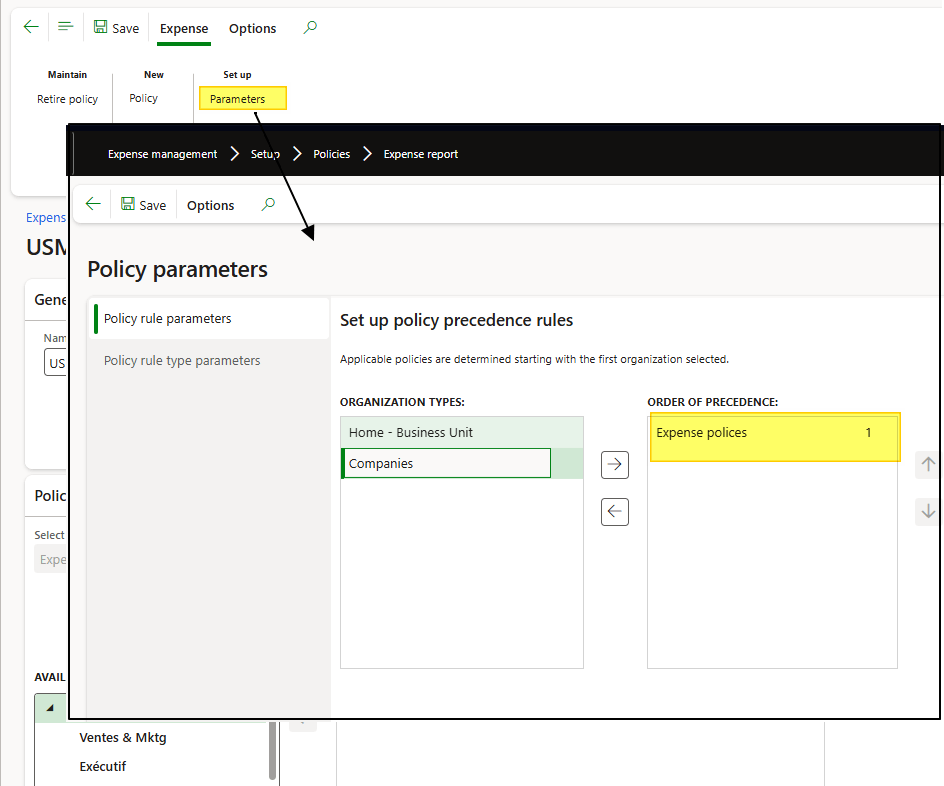944x786 pixels.
Task: Remove from precedence with left arrow button
Action: (615, 512)
